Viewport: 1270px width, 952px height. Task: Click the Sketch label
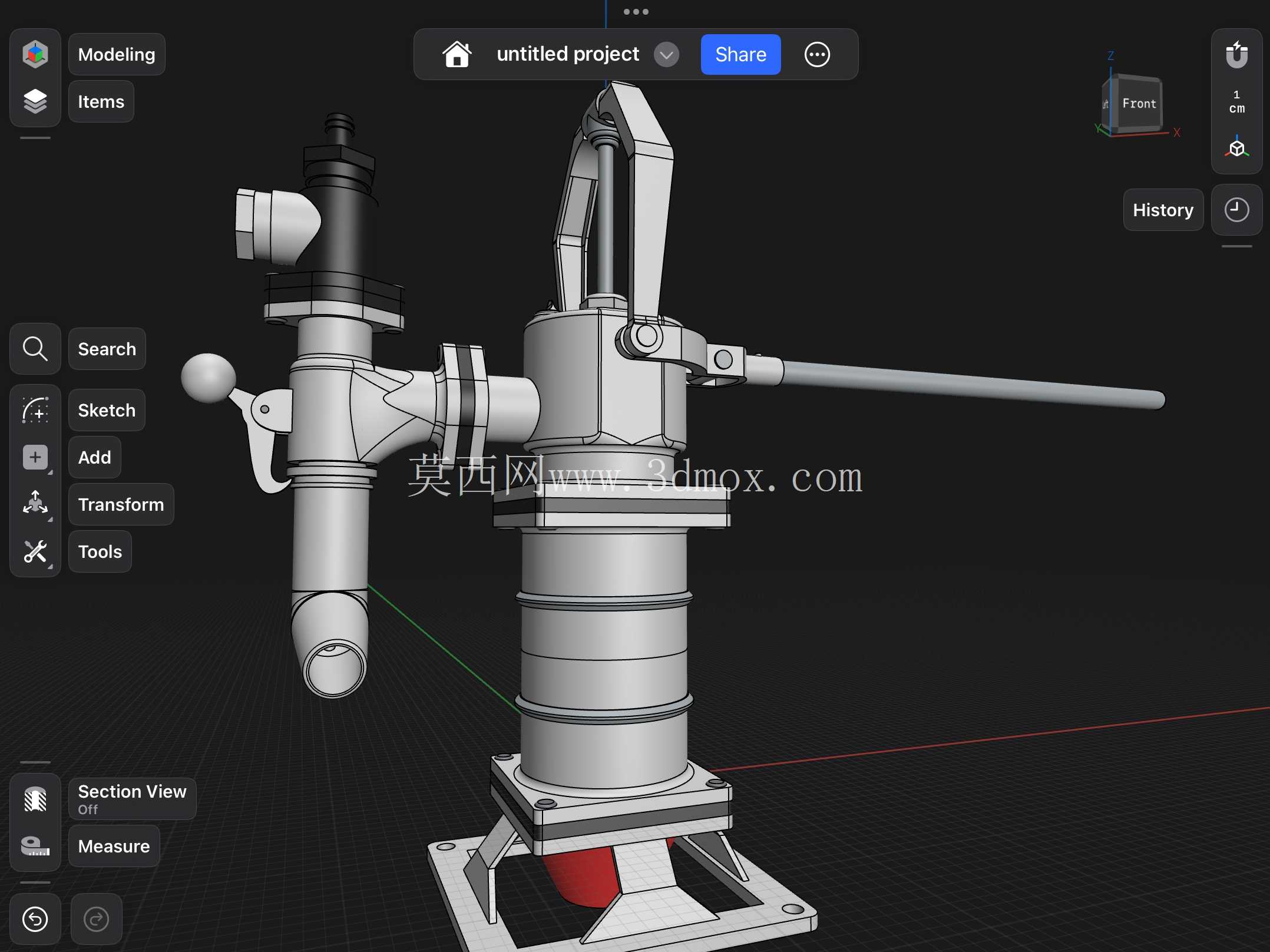tap(107, 410)
